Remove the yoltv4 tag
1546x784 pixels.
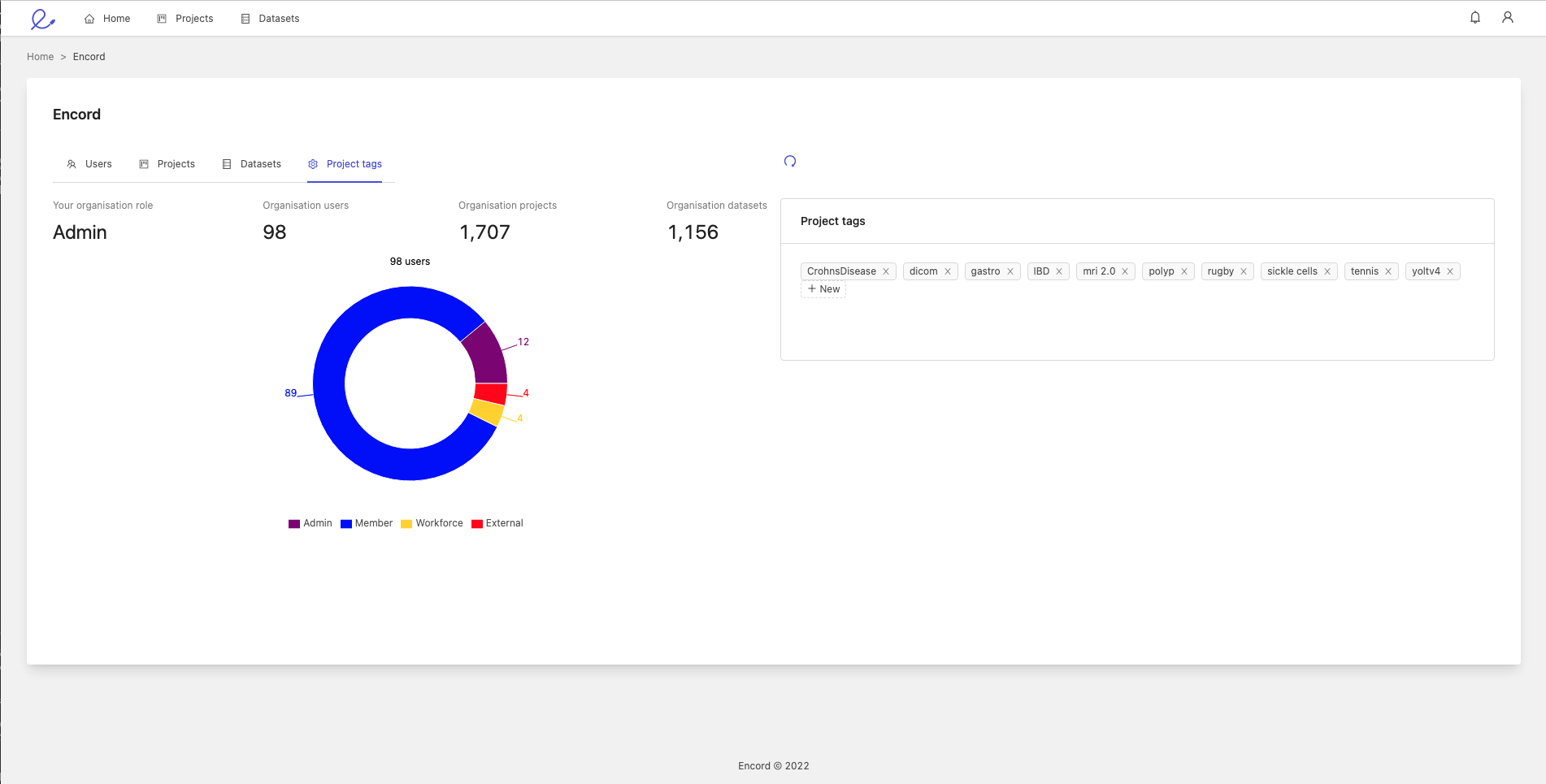pyautogui.click(x=1450, y=271)
